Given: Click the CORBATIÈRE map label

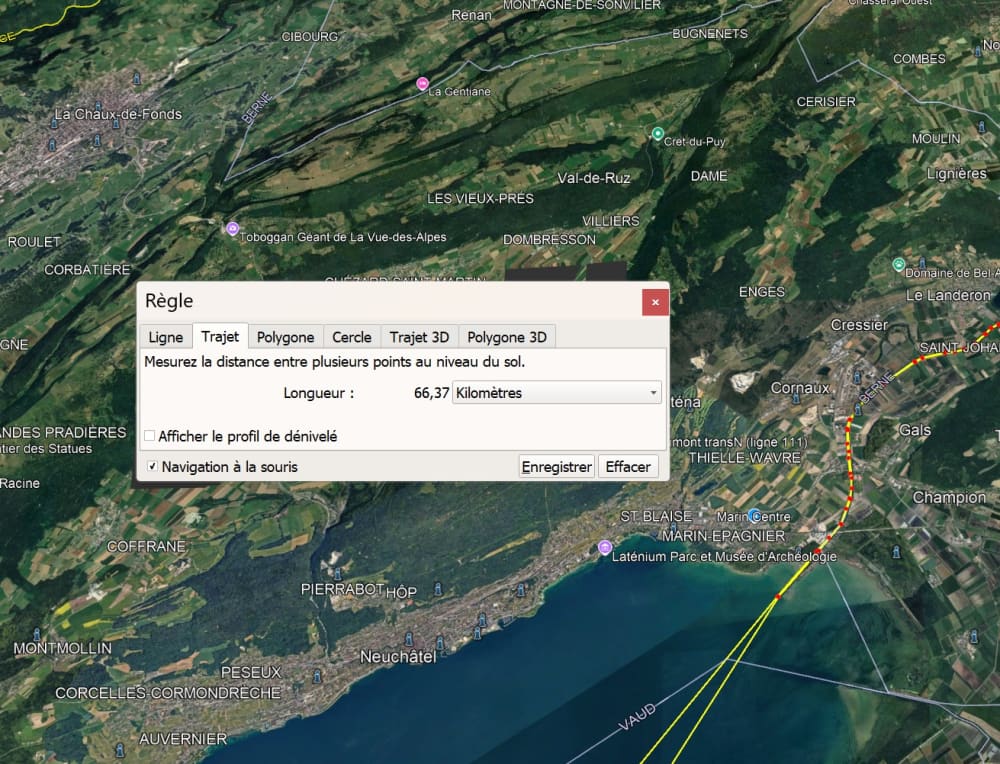Looking at the screenshot, I should [x=87, y=269].
